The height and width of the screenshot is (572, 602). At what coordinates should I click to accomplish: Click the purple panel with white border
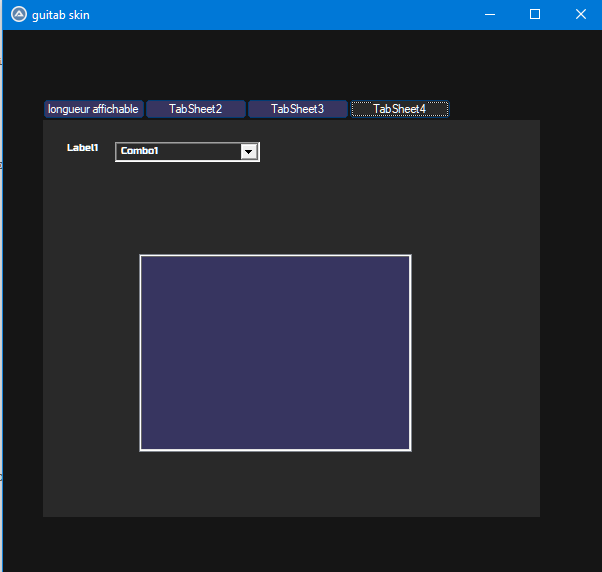click(275, 353)
